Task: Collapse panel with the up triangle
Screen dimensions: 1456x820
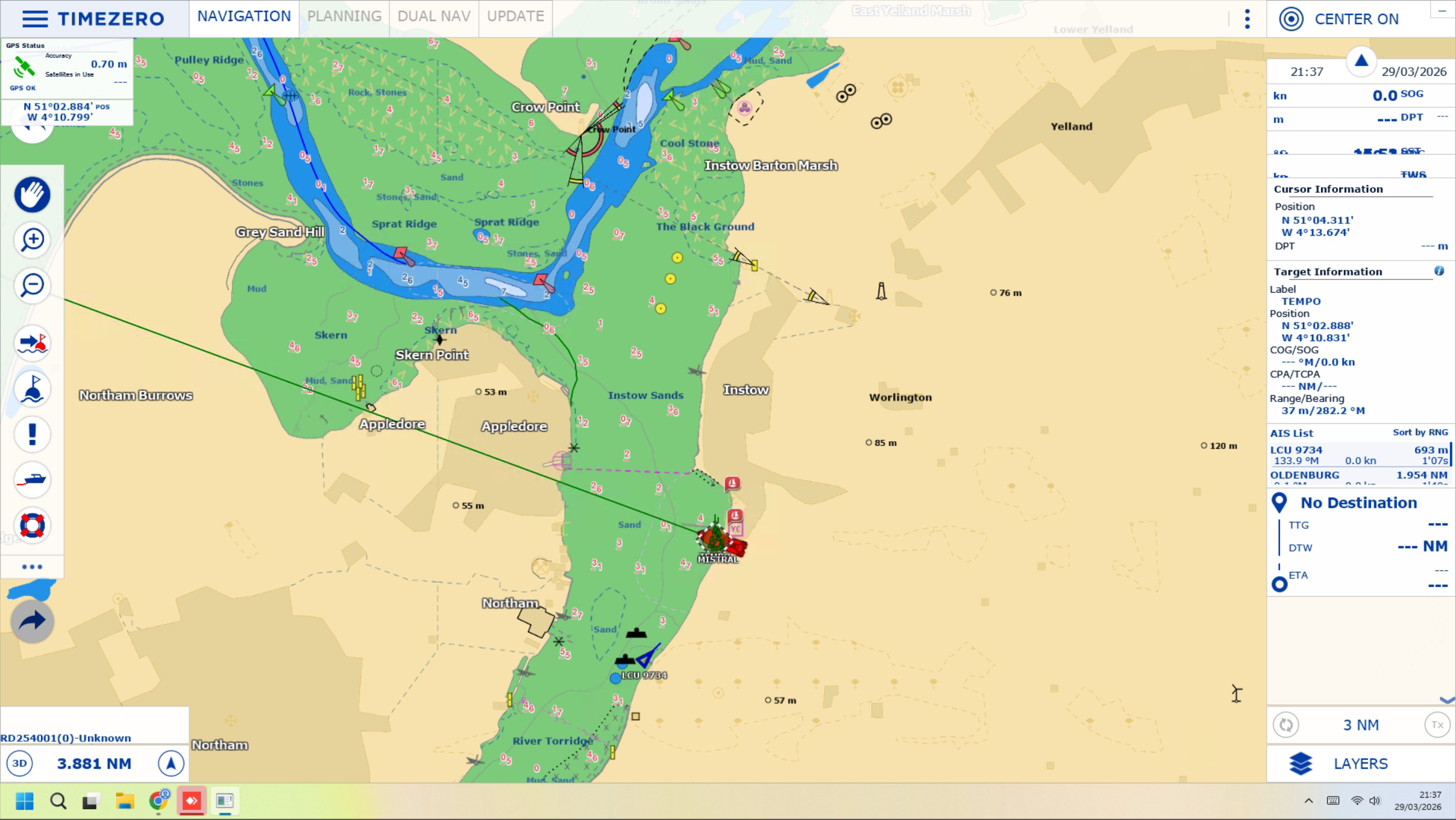Action: coord(1361,60)
